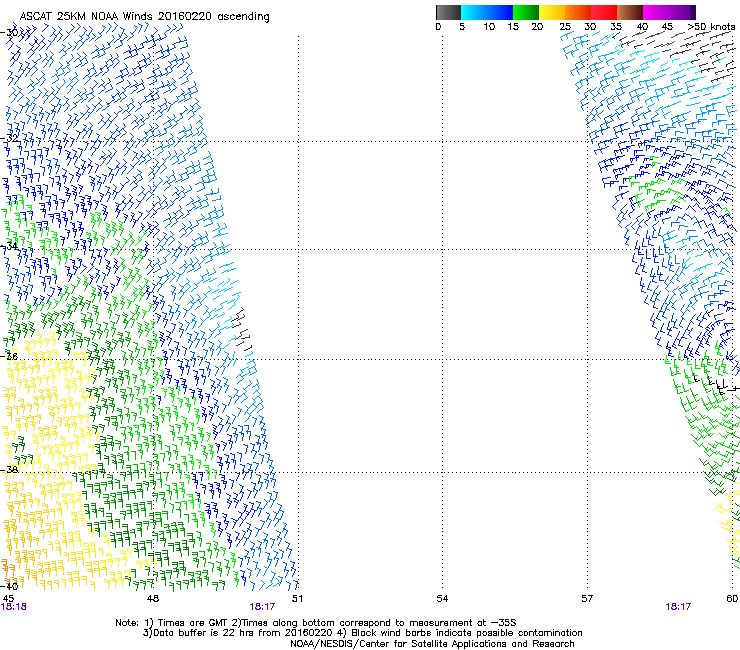This screenshot has height=650, width=740.
Task: Click the '18:17' time label beside longitude 60
Action: [x=678, y=607]
